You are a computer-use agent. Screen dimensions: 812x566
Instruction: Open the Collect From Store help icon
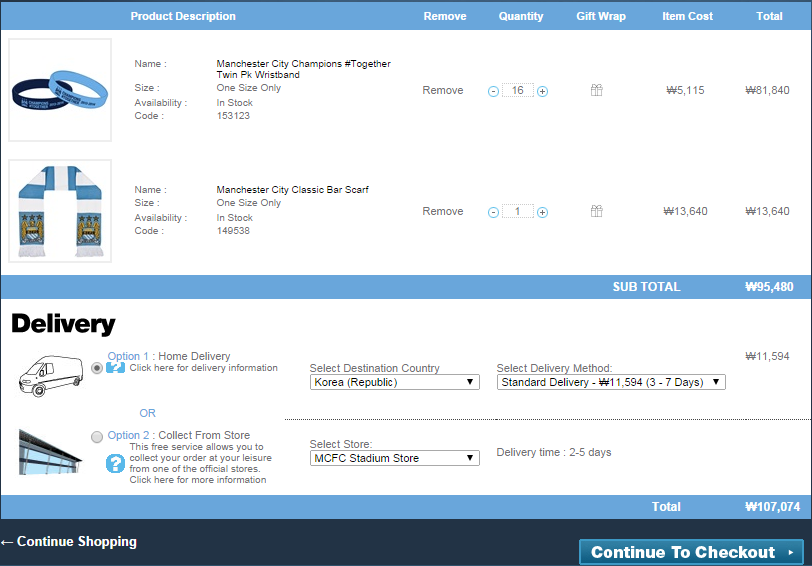click(115, 463)
